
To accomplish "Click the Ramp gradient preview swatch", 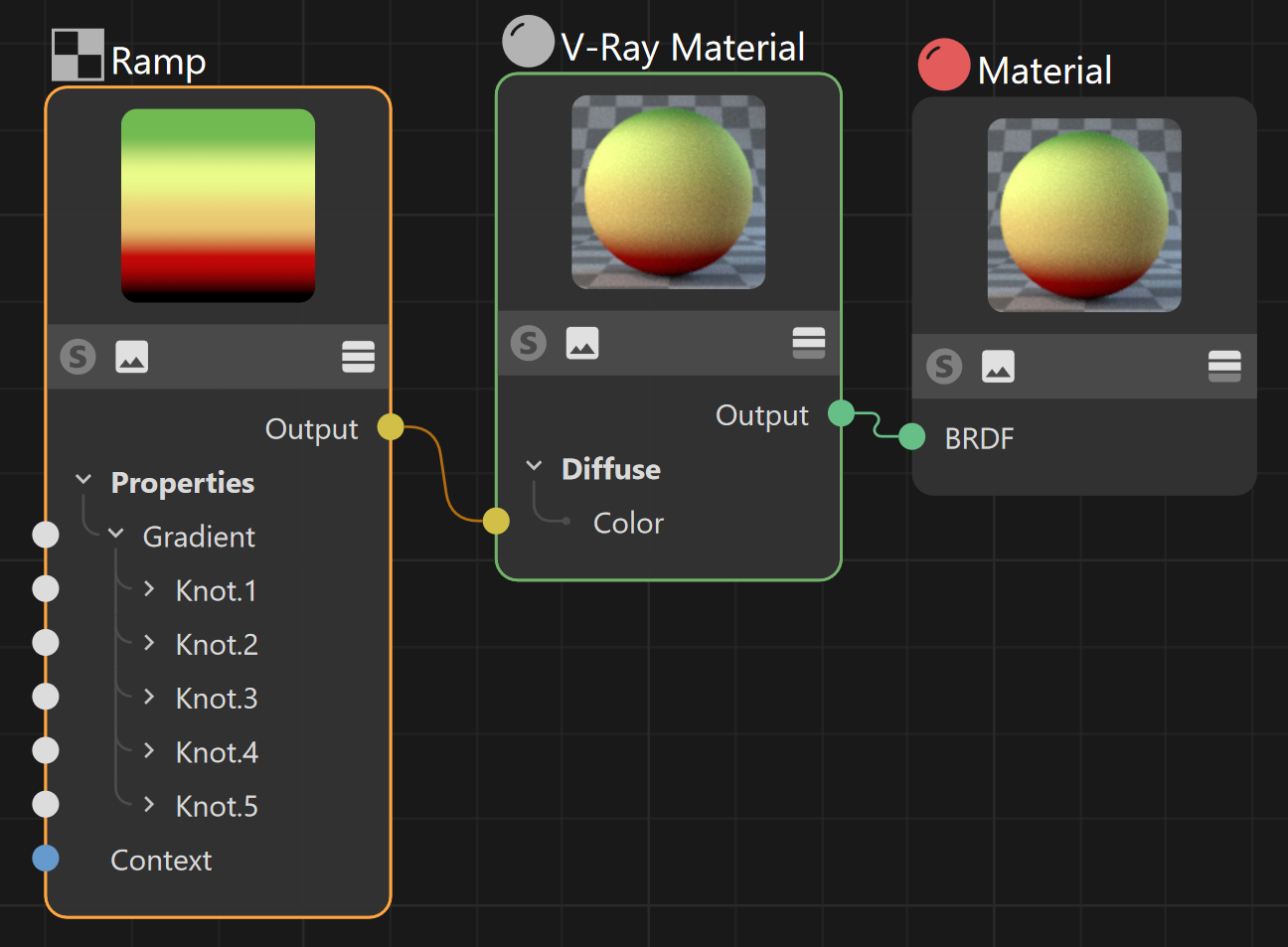I will 218,206.
